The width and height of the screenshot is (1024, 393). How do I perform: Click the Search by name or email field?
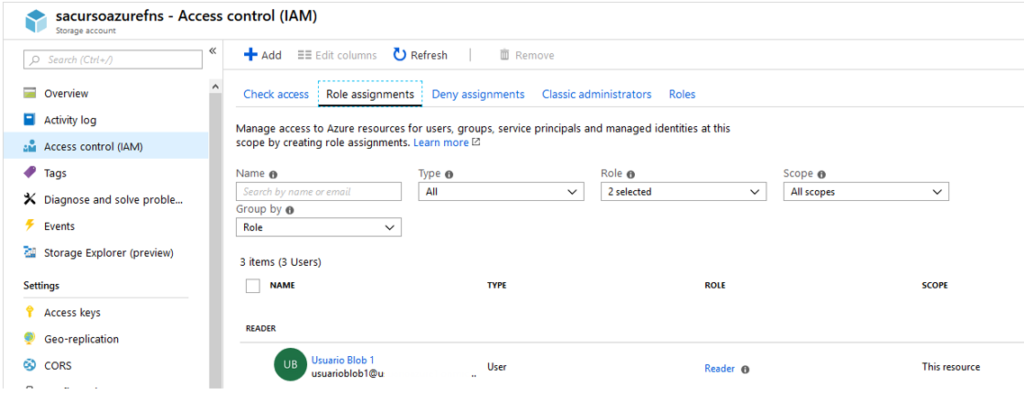click(x=319, y=192)
